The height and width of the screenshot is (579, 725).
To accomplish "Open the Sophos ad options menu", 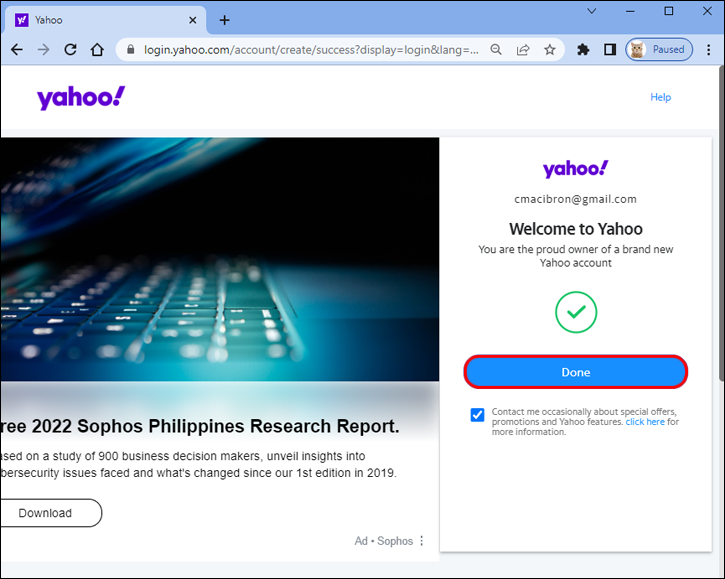I will click(x=422, y=541).
